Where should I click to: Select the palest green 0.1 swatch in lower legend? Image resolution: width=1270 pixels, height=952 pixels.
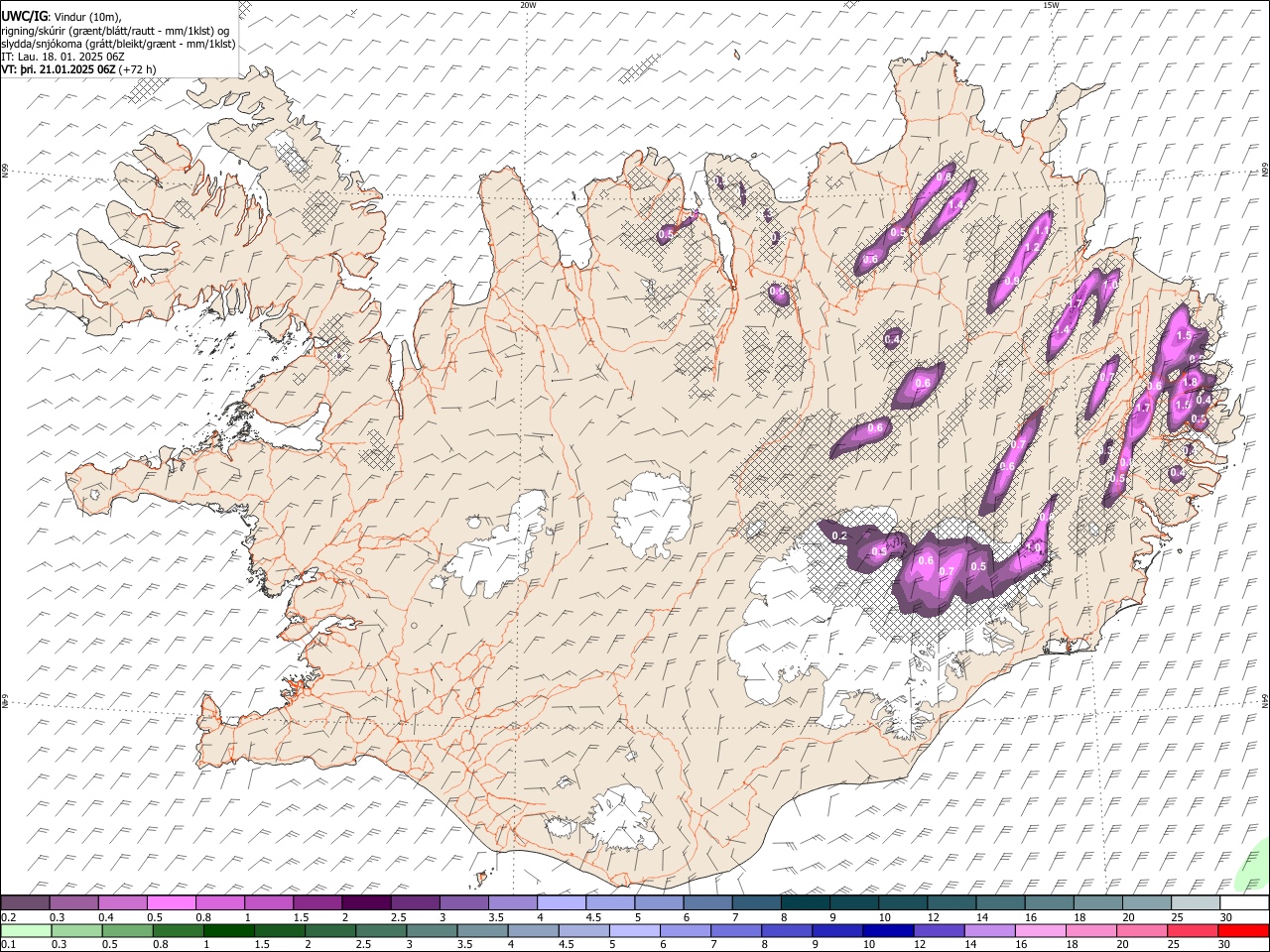point(26,930)
